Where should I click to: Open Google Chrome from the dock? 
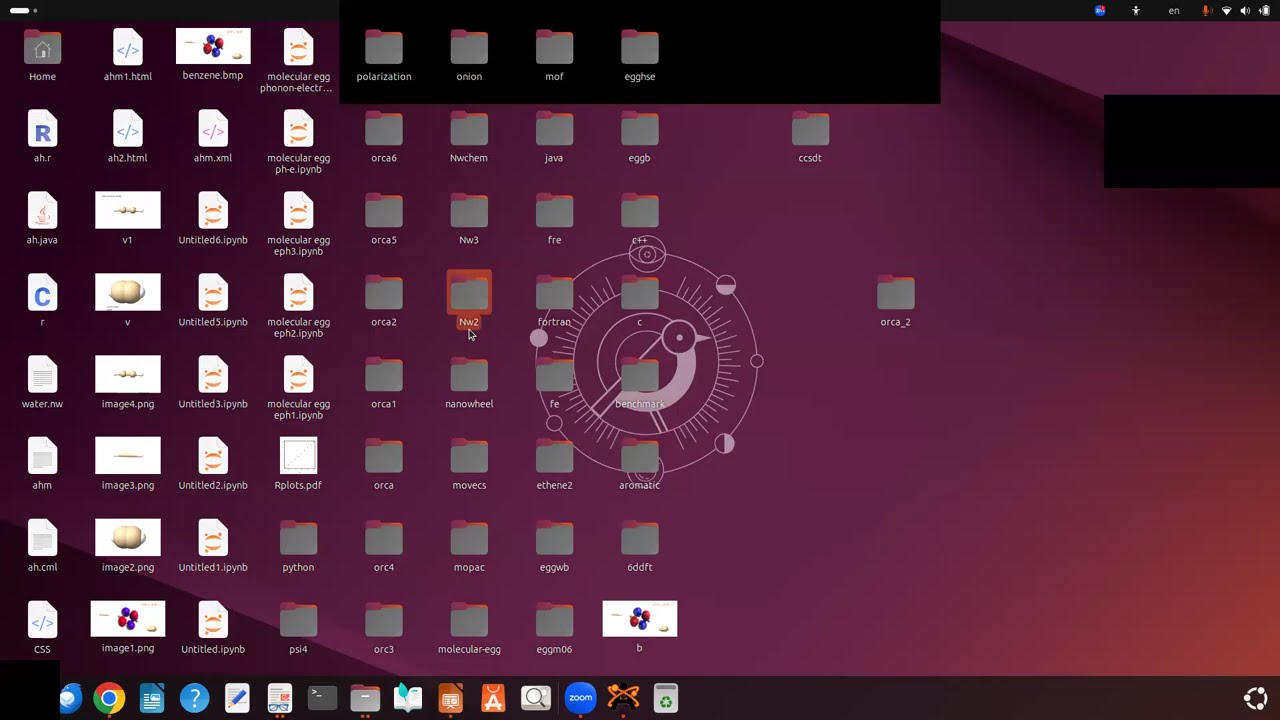[109, 698]
